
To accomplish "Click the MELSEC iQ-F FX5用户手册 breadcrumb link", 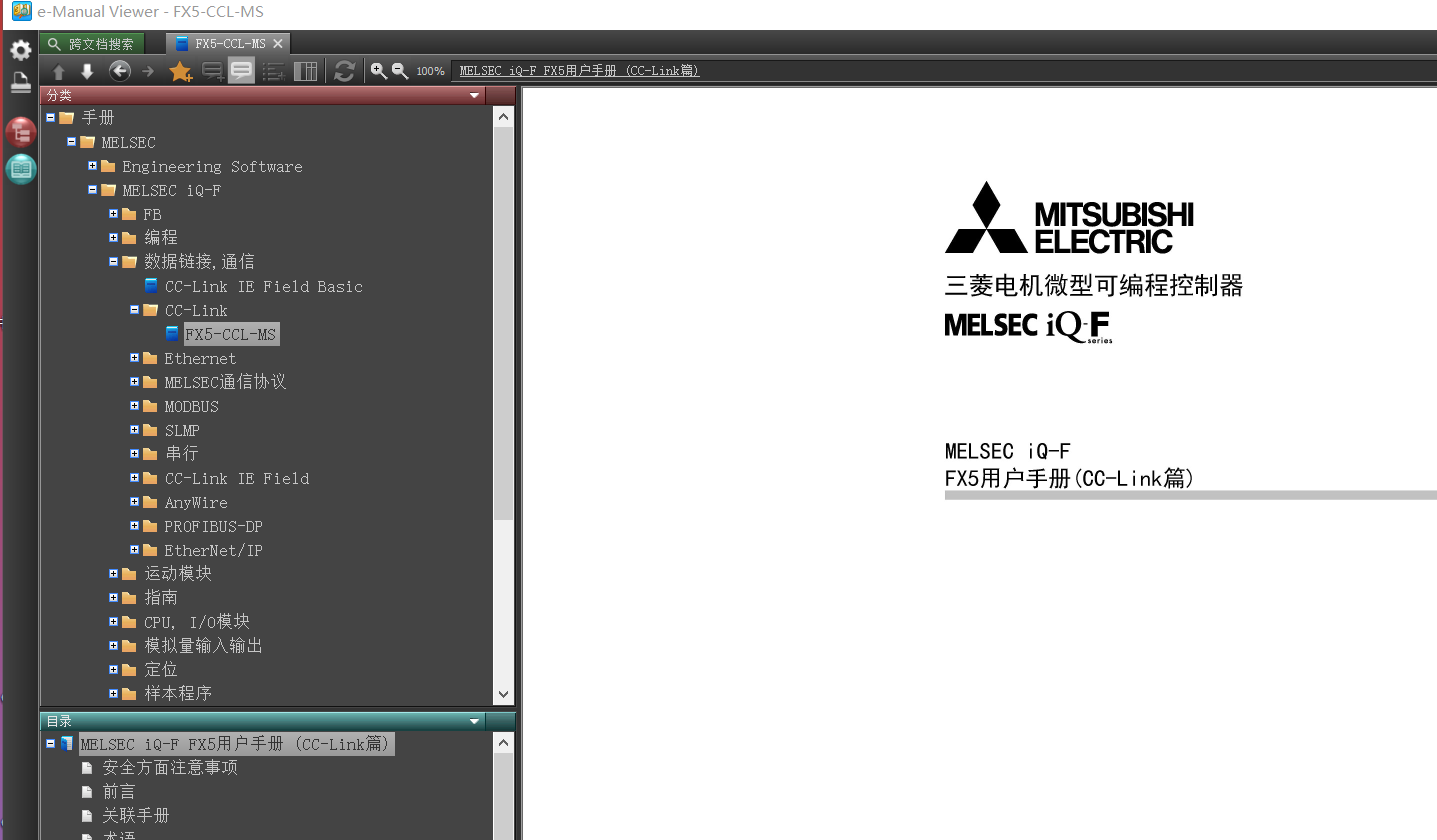I will [x=579, y=71].
